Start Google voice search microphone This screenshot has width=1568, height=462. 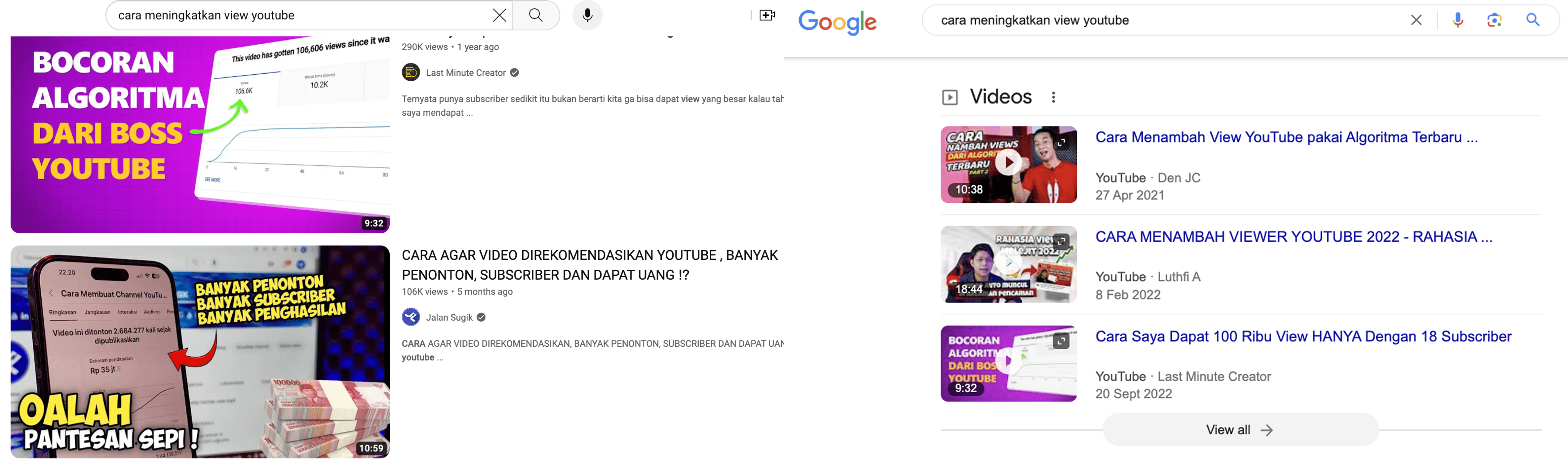click(1458, 20)
